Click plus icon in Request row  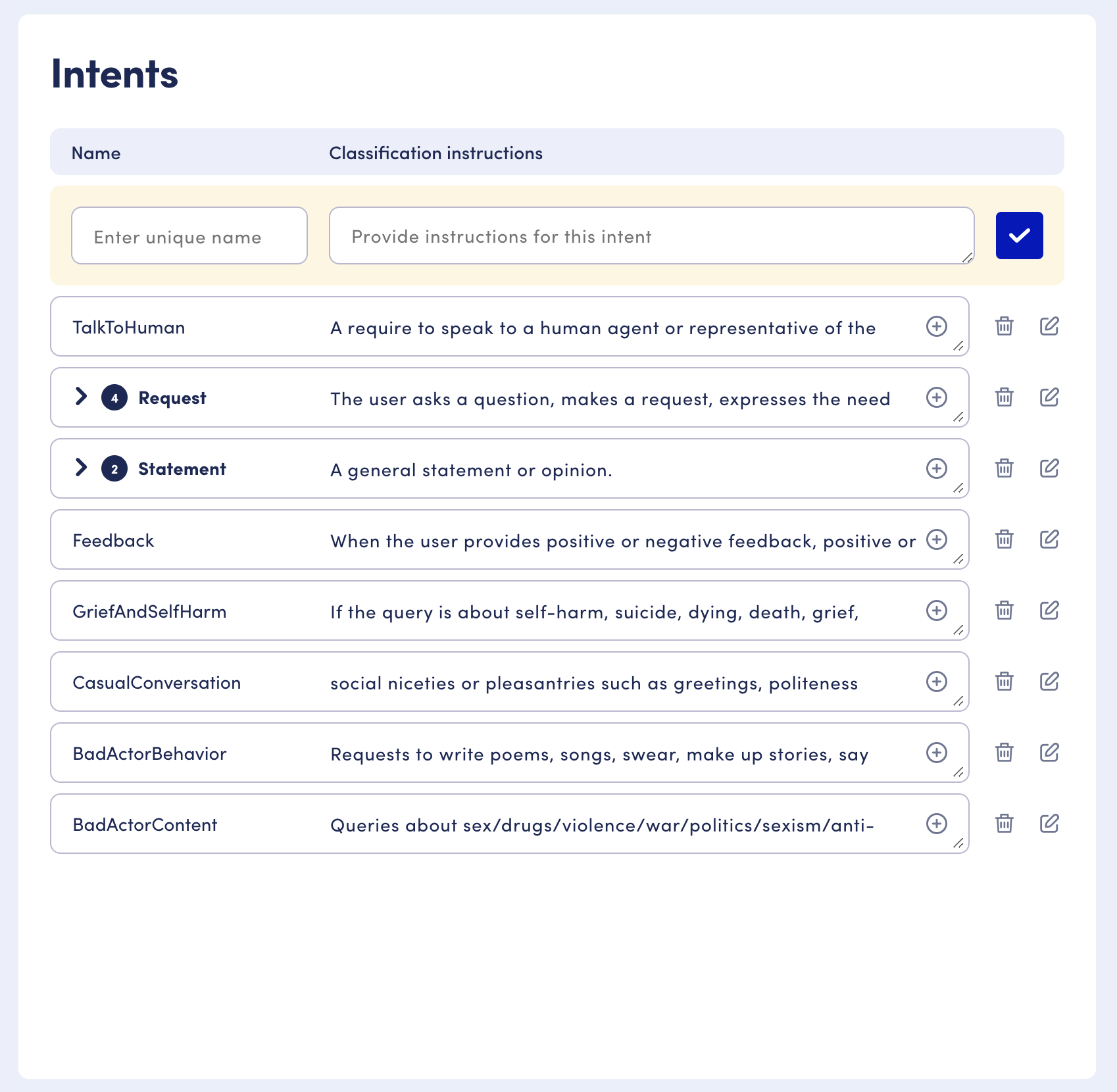(x=936, y=397)
